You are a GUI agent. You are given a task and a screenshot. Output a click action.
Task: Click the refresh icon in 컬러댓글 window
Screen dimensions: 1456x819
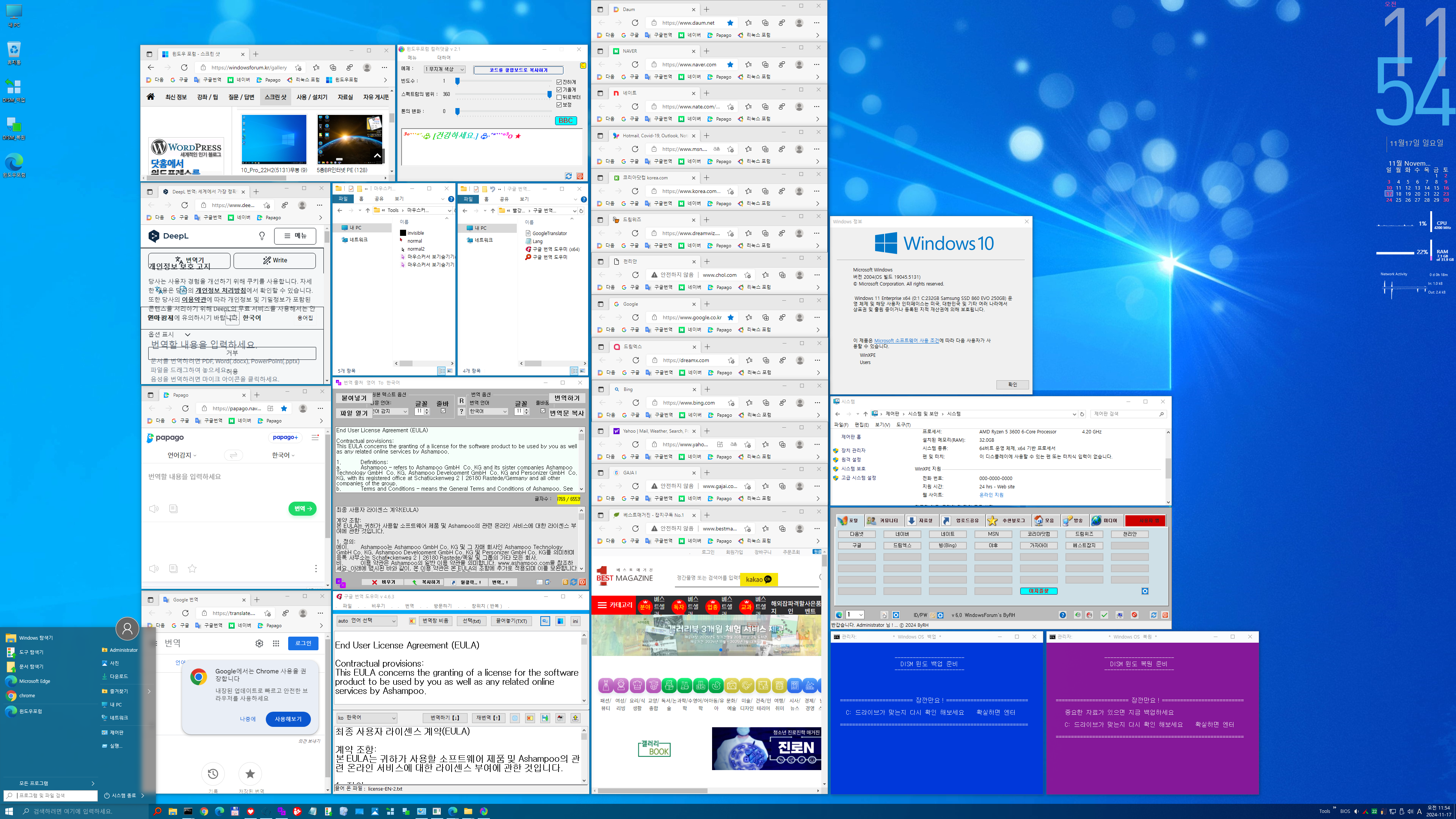[569, 176]
